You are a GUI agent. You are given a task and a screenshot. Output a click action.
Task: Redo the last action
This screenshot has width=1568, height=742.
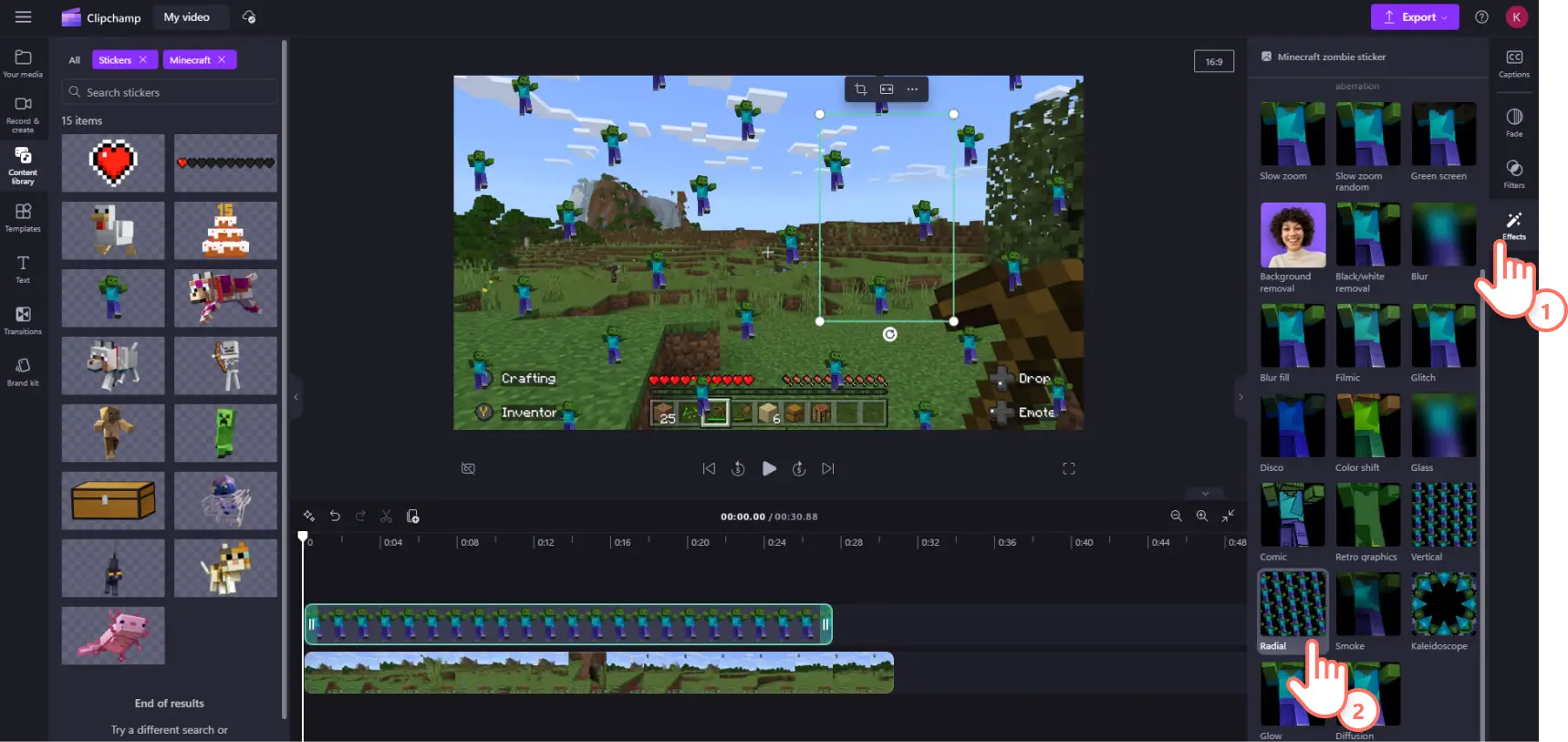[360, 516]
